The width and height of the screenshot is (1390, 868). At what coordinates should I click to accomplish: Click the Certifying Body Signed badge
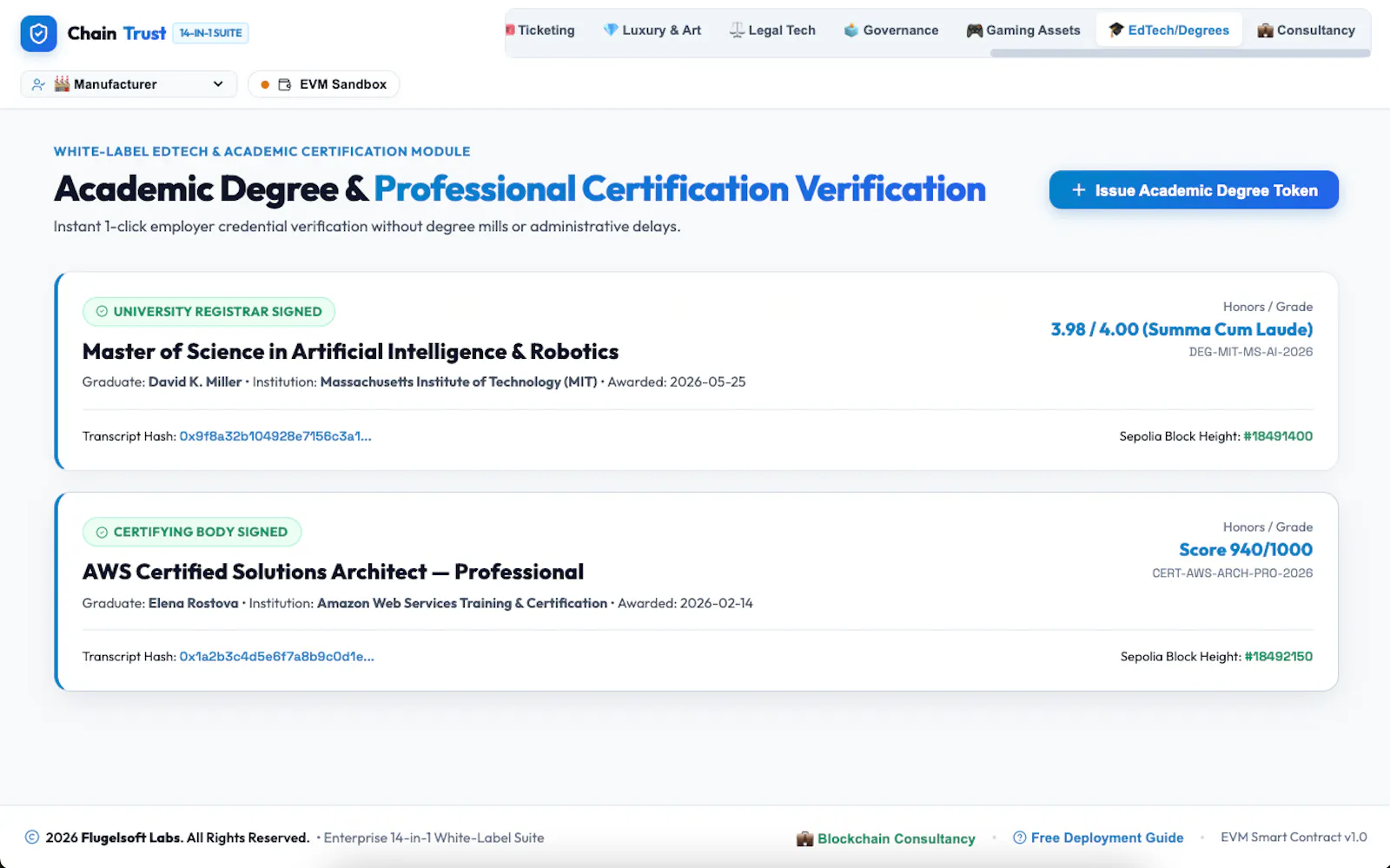[x=192, y=532]
